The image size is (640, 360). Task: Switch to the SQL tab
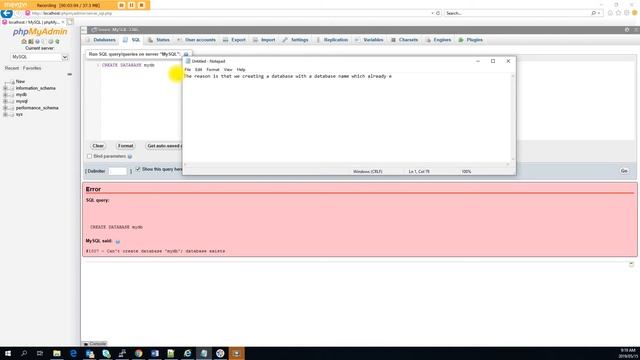tap(132, 40)
